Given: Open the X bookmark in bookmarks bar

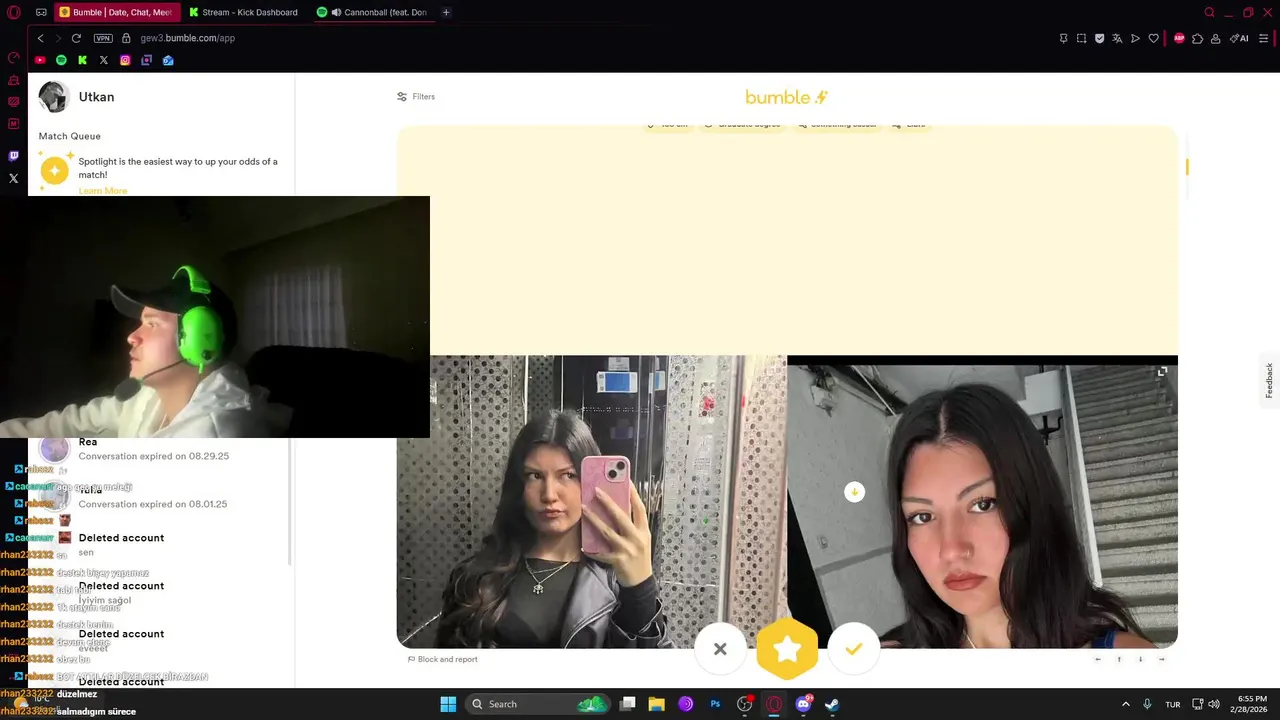Looking at the screenshot, I should click(103, 60).
